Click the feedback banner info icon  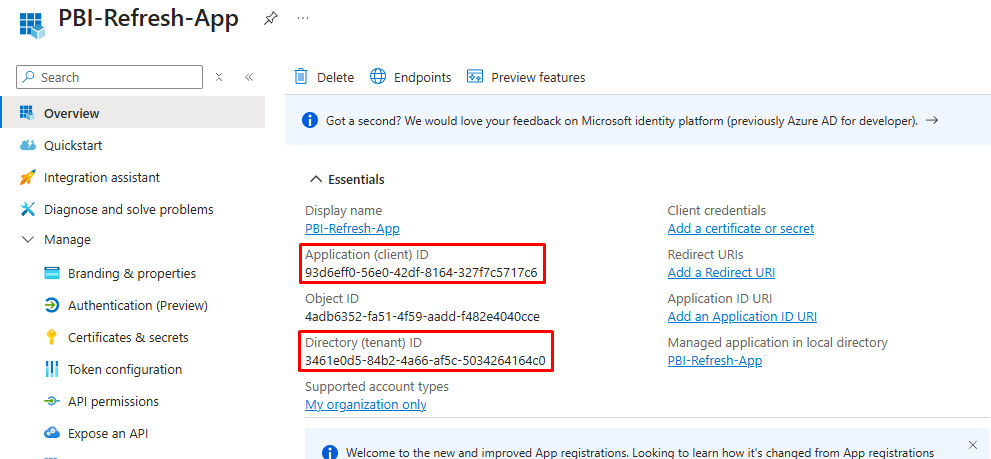(310, 120)
